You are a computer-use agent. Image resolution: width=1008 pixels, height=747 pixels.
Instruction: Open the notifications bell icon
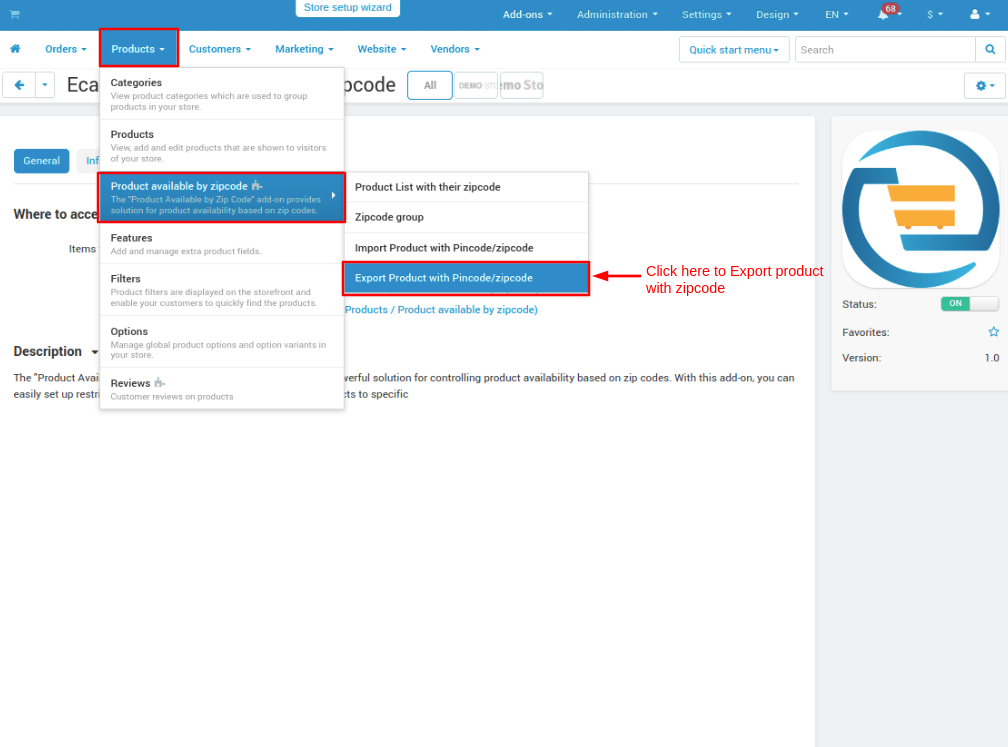click(883, 14)
